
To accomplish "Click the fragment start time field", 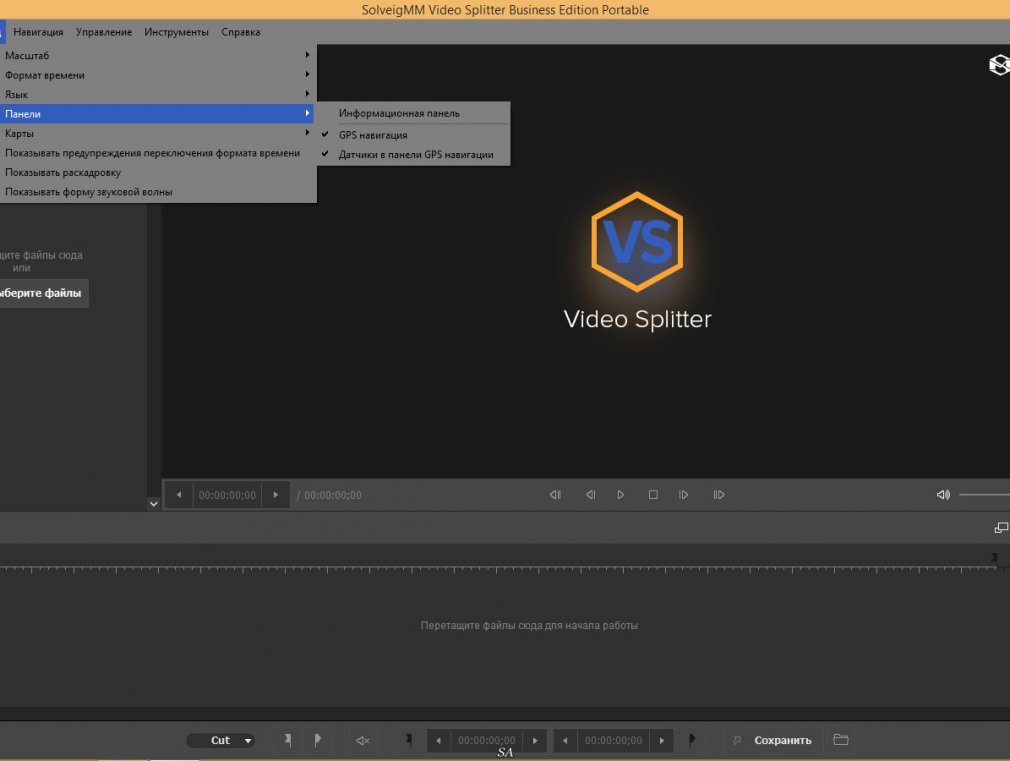I will point(486,740).
